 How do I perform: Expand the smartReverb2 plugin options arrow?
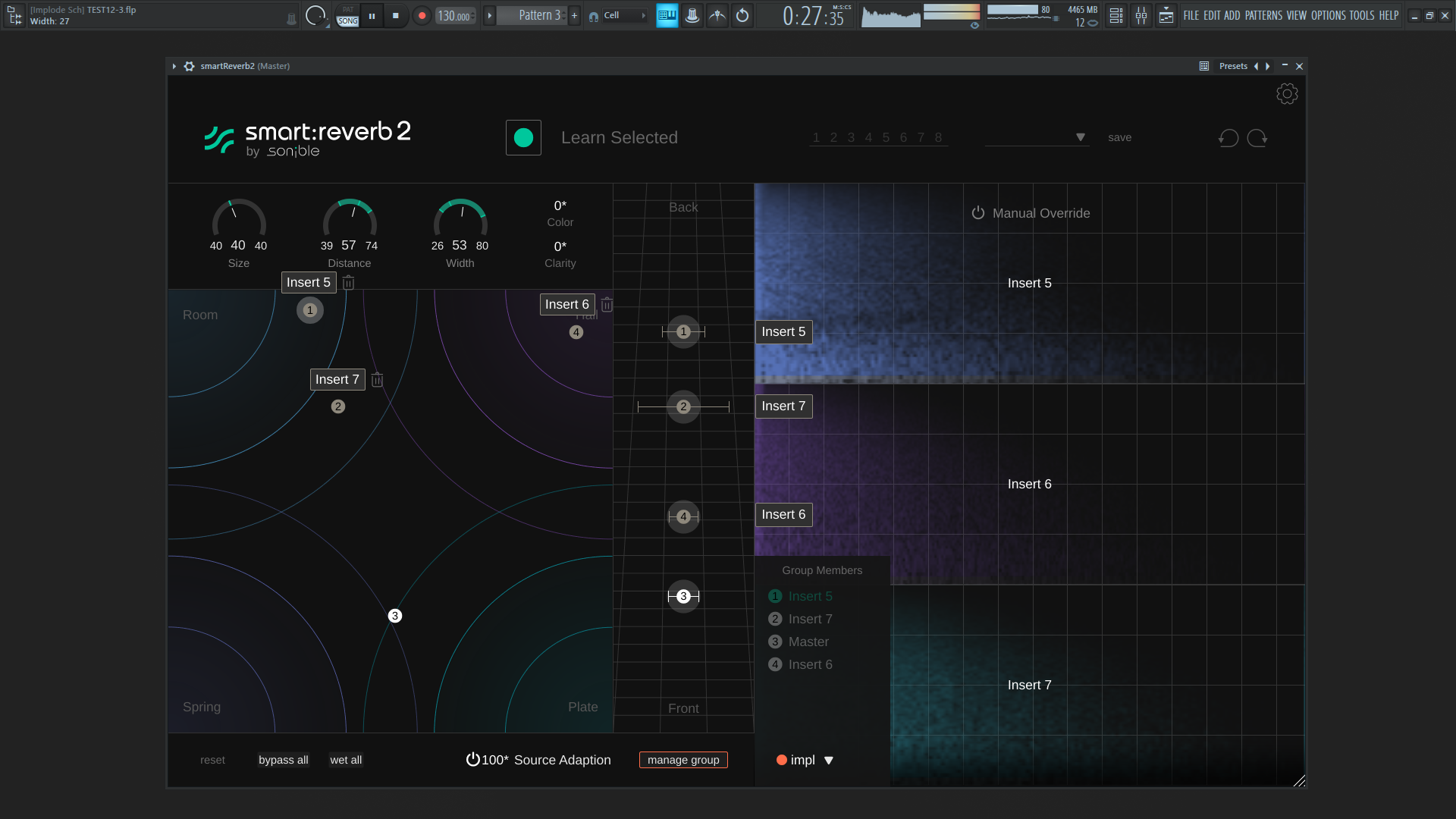tap(174, 66)
